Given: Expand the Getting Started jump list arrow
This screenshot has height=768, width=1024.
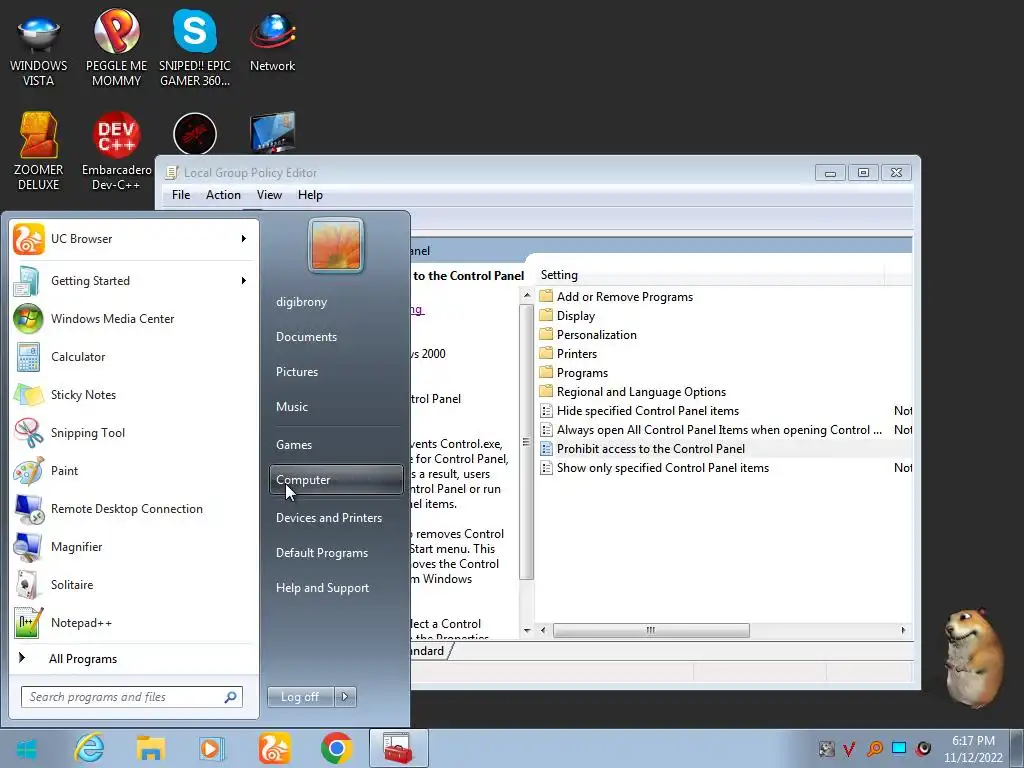Looking at the screenshot, I should (x=244, y=281).
